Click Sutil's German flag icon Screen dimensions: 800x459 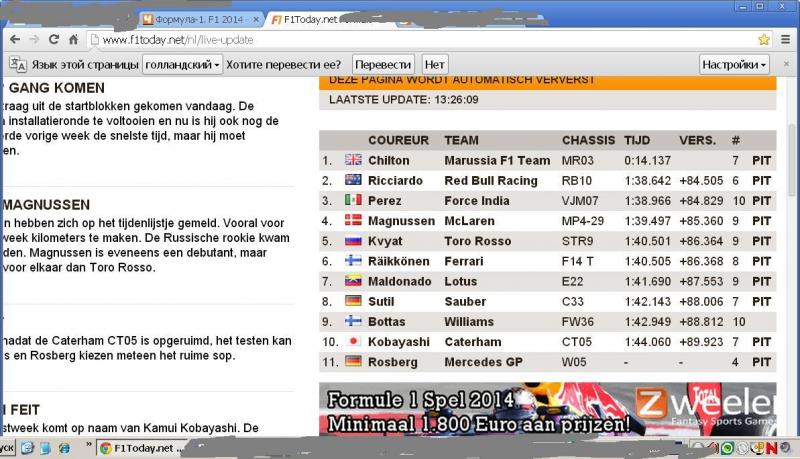click(x=353, y=301)
